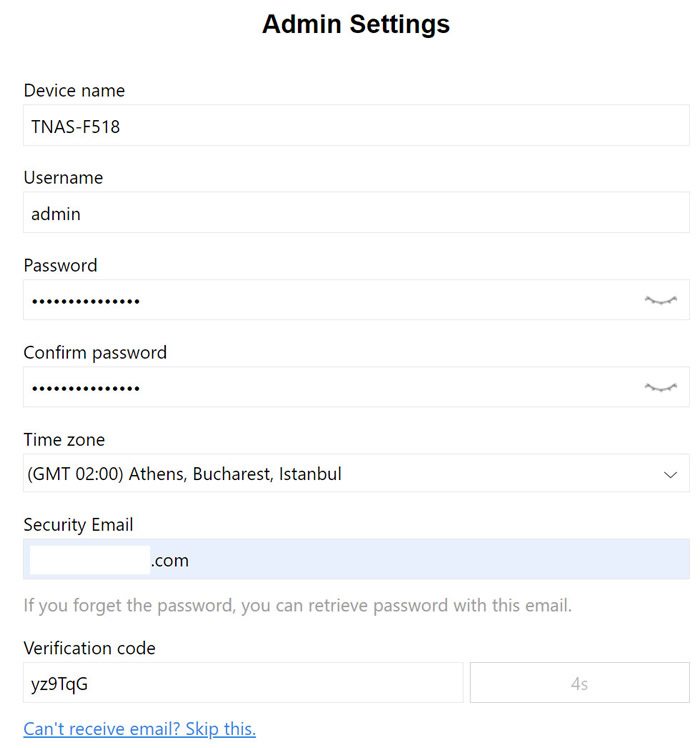Click the Username label text
700x748 pixels.
[63, 178]
